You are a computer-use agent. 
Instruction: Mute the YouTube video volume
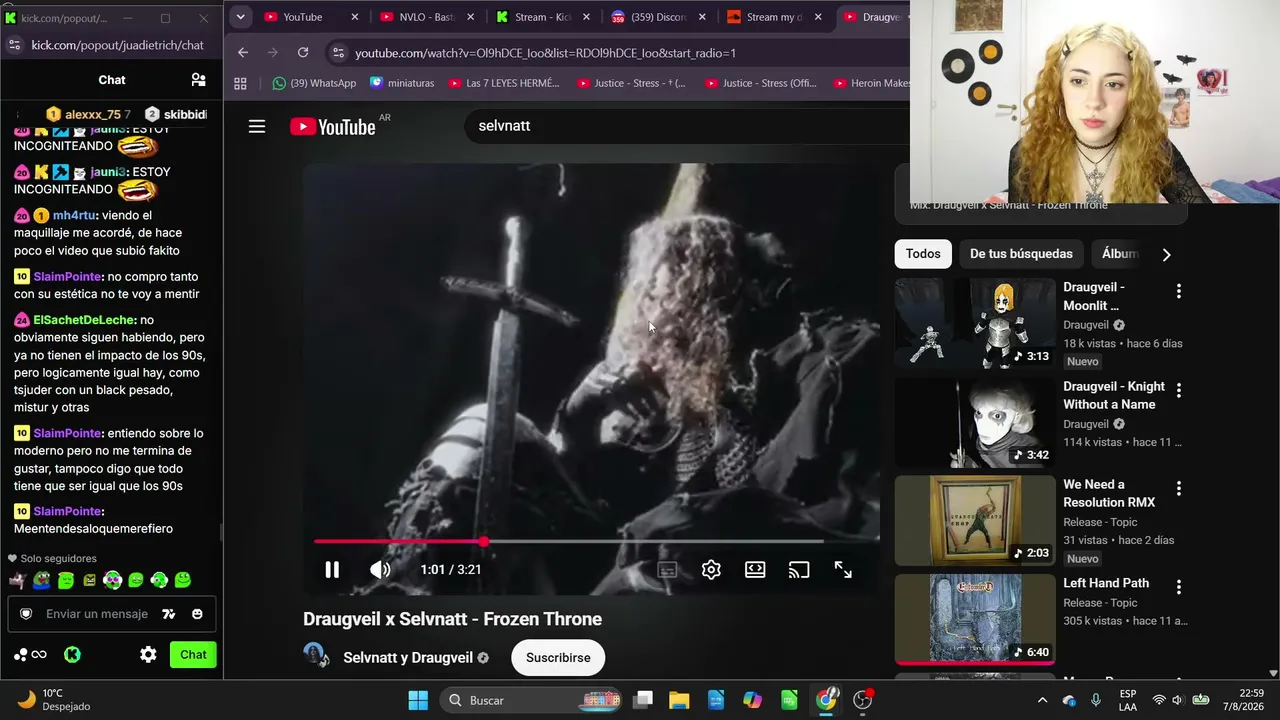pyautogui.click(x=380, y=570)
